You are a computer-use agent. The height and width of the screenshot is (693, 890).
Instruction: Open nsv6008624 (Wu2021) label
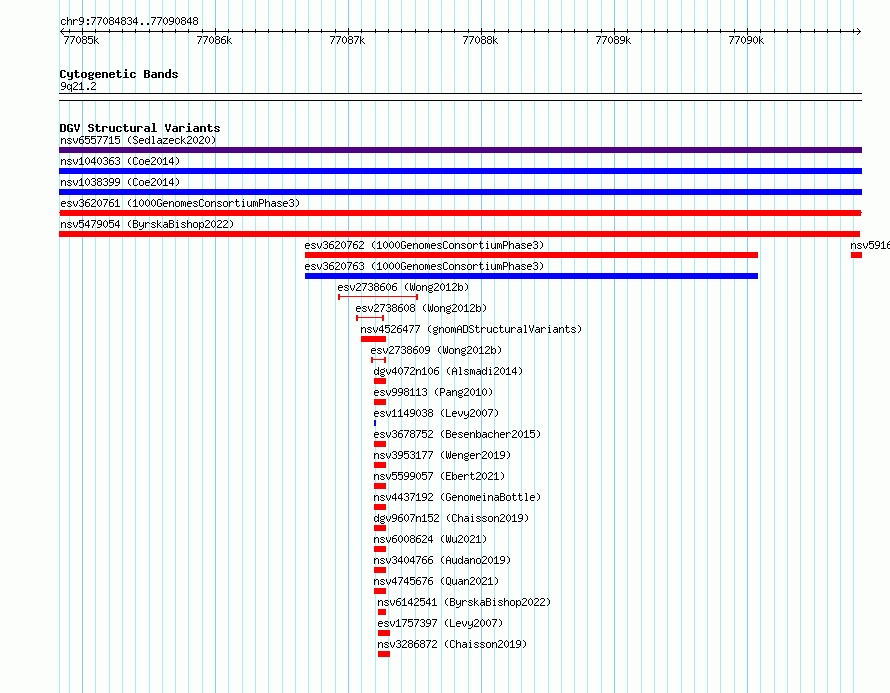(430, 539)
